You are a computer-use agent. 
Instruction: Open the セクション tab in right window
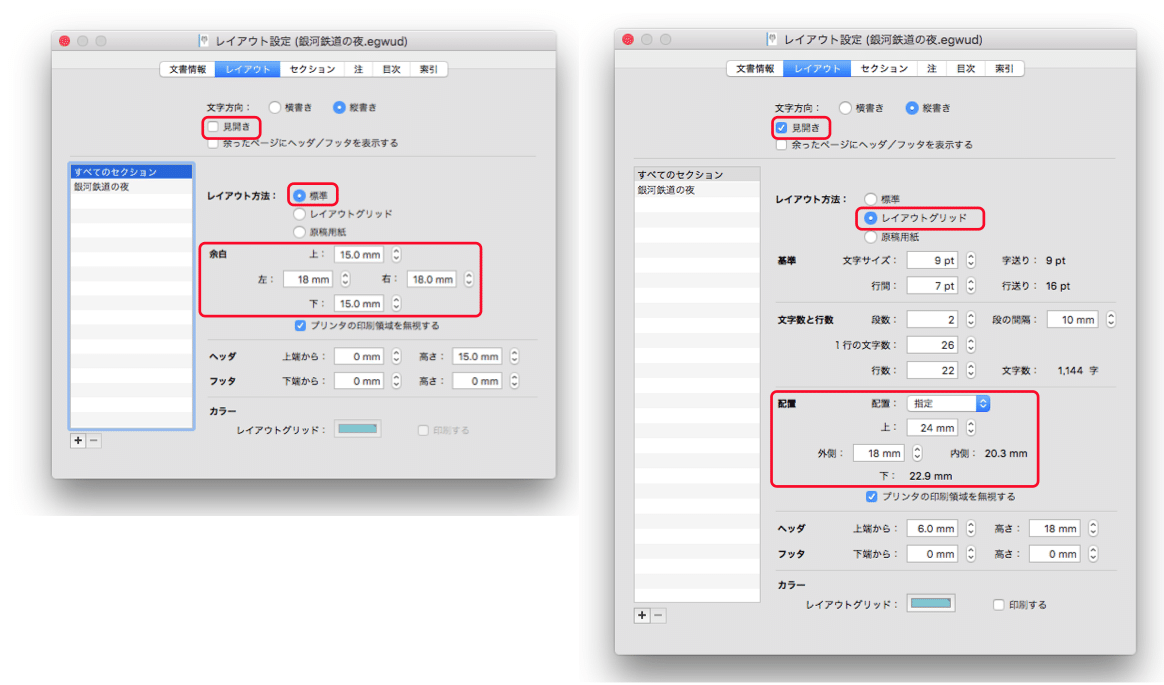pos(883,68)
